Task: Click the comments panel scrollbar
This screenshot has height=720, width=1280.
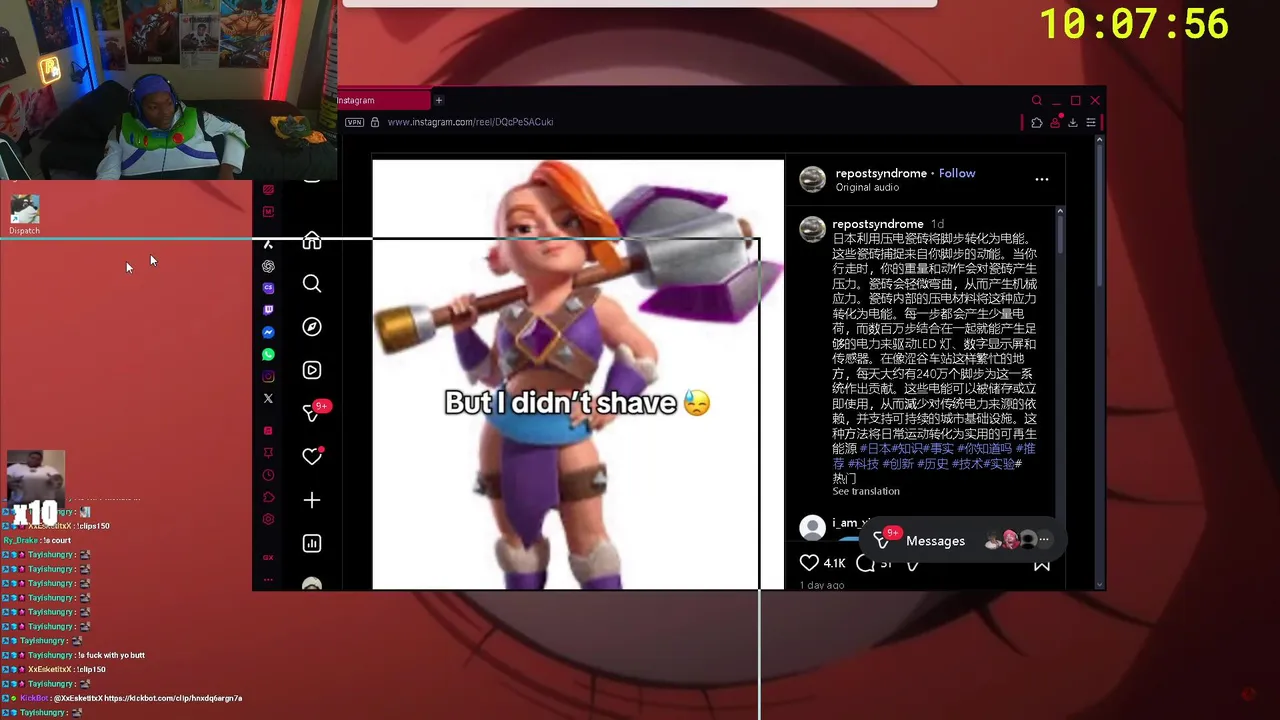Action: click(1060, 232)
